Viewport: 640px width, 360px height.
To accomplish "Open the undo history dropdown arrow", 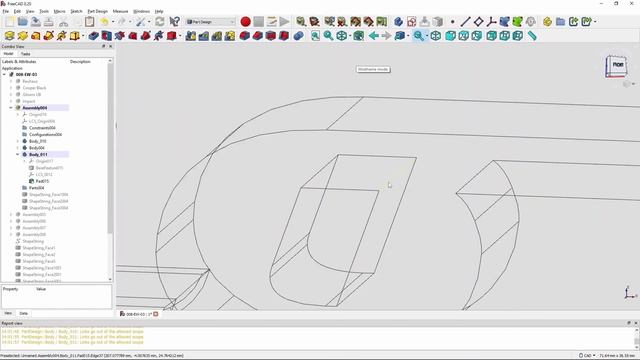I will (113, 22).
